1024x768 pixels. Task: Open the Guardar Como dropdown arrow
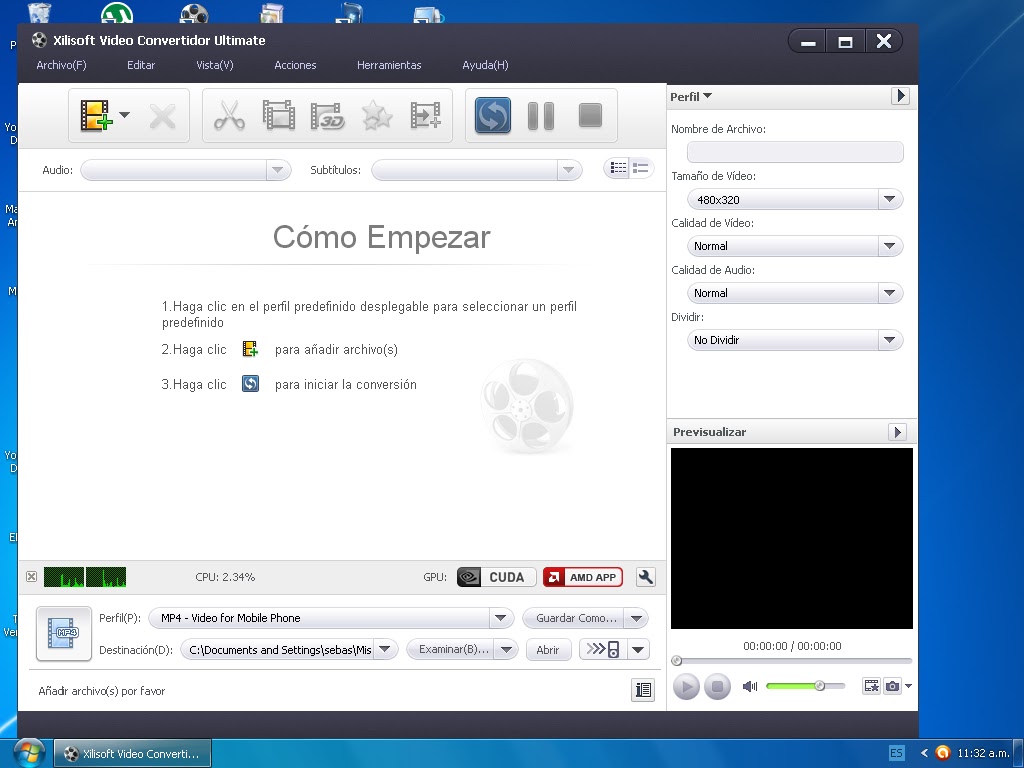tap(637, 618)
